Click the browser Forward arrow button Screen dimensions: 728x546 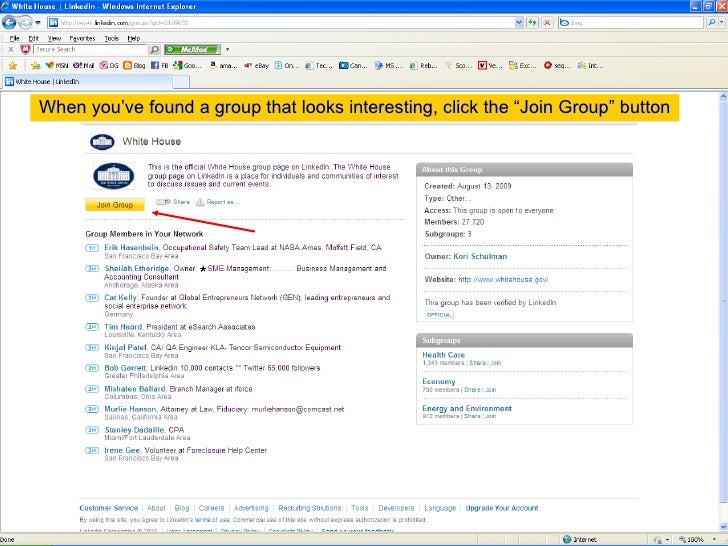pos(25,22)
